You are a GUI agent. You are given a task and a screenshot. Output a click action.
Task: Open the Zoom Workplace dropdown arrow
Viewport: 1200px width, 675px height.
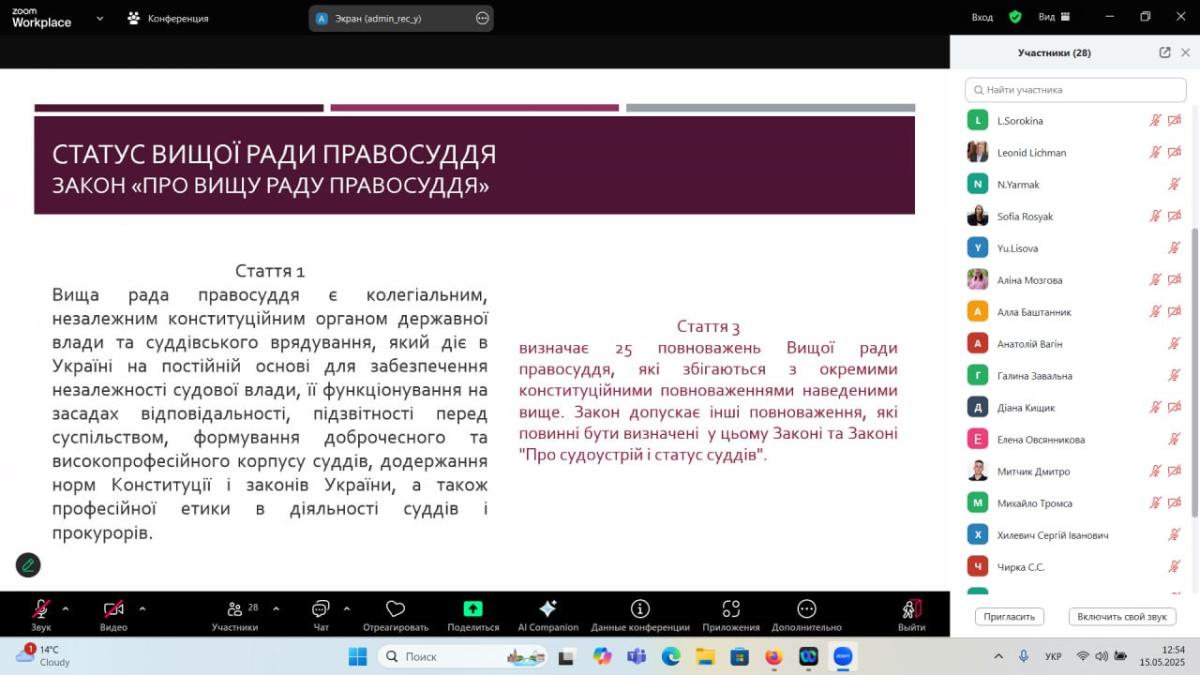coord(99,18)
